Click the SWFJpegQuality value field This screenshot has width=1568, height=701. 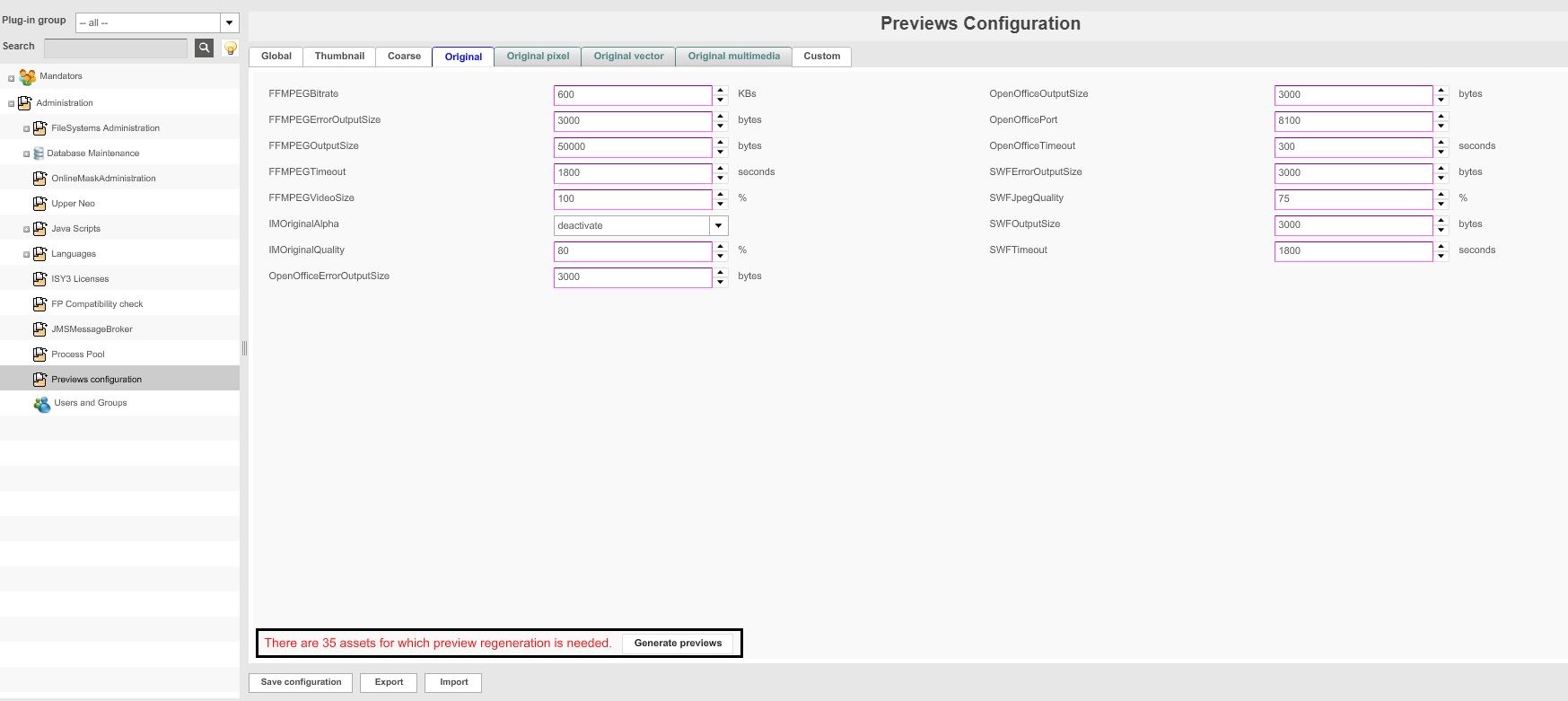pyautogui.click(x=1353, y=199)
